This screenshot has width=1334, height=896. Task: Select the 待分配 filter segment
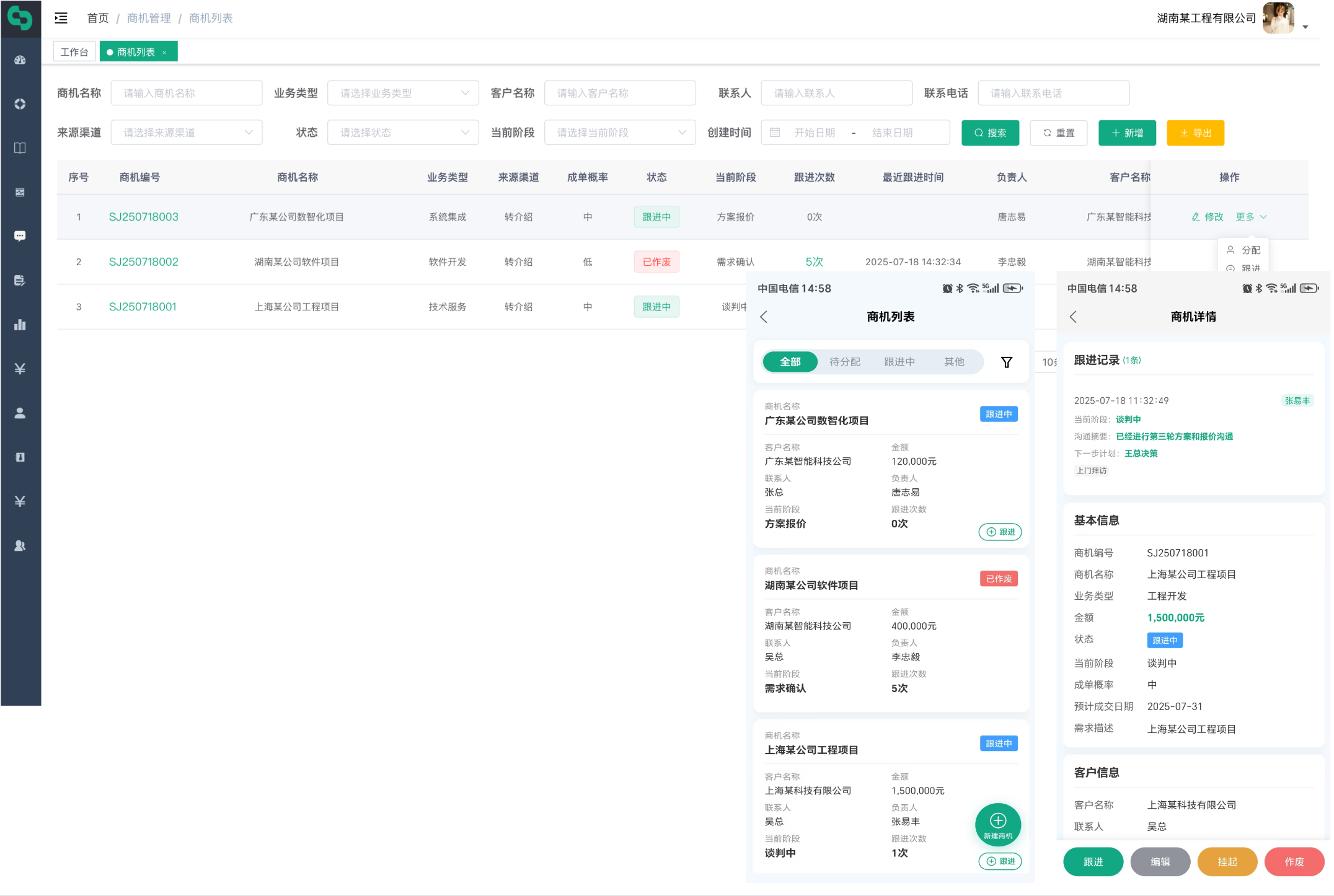[x=844, y=362]
